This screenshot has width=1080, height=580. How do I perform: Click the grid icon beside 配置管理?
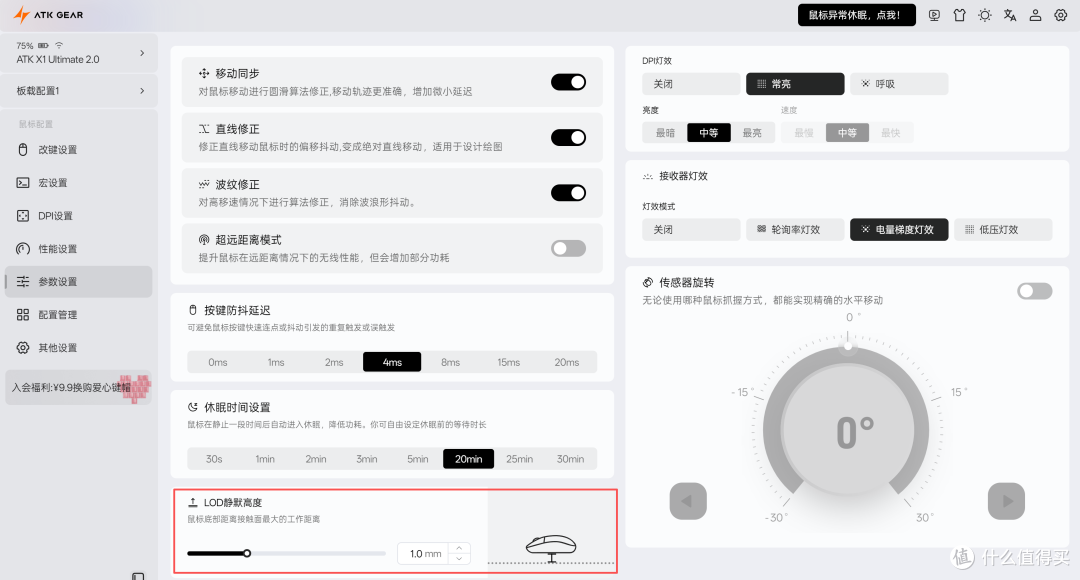pos(23,315)
